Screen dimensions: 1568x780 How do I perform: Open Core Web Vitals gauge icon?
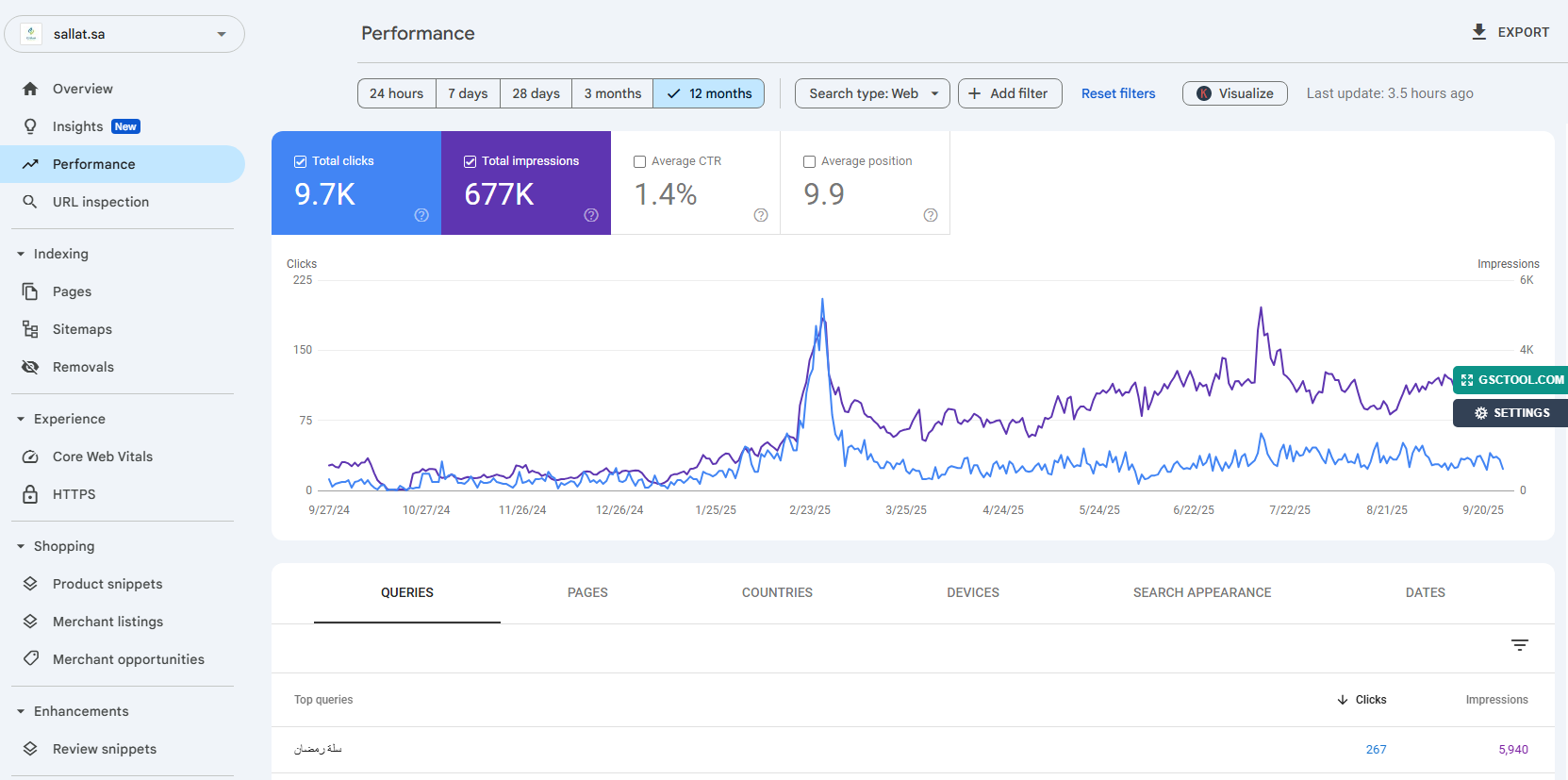coord(30,456)
